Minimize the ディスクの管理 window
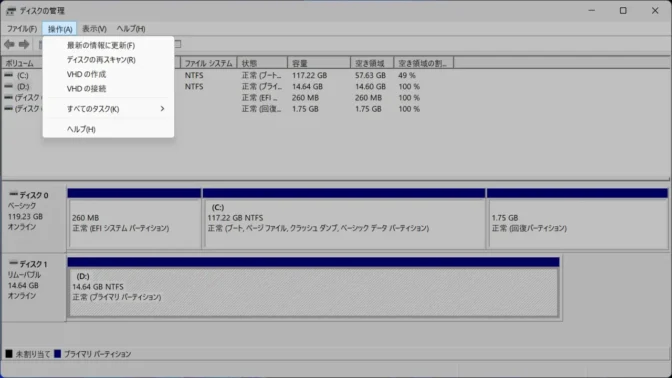 tap(592, 11)
